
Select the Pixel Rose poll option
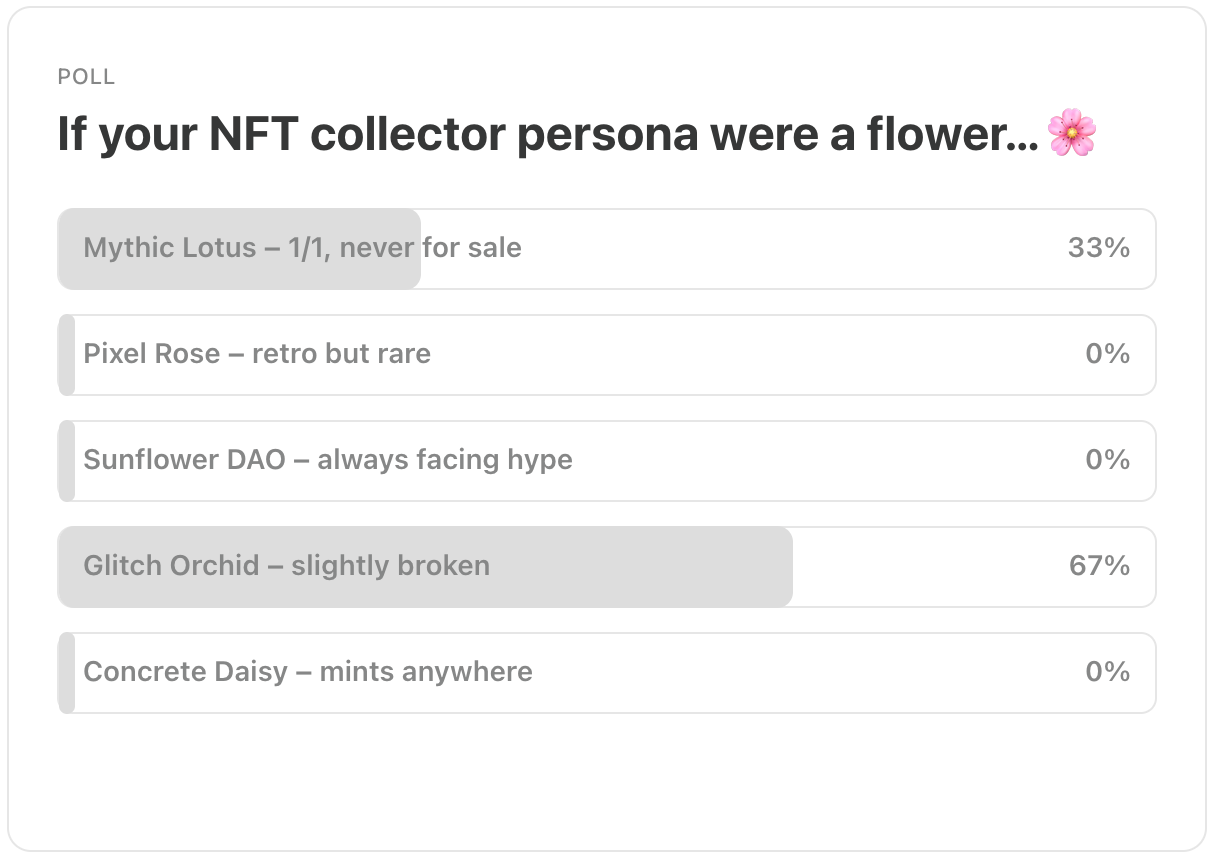(x=257, y=354)
